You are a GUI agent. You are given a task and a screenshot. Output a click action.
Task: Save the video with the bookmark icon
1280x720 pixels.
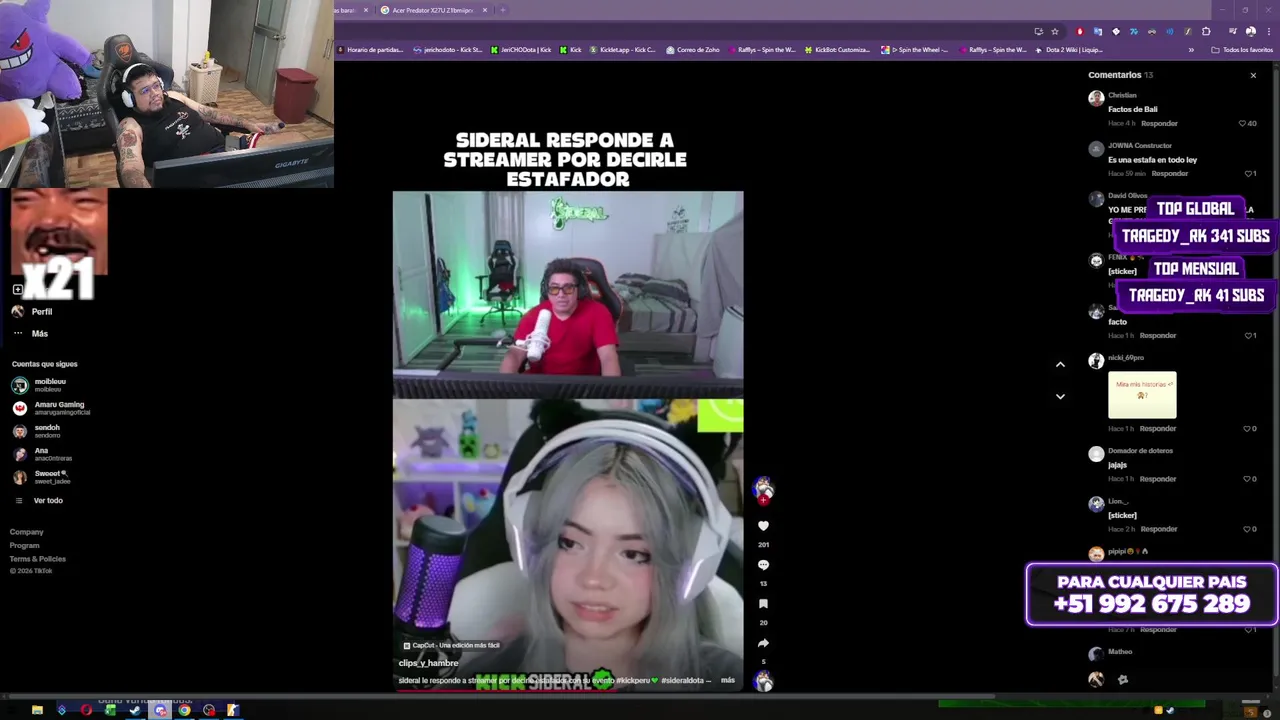(763, 604)
